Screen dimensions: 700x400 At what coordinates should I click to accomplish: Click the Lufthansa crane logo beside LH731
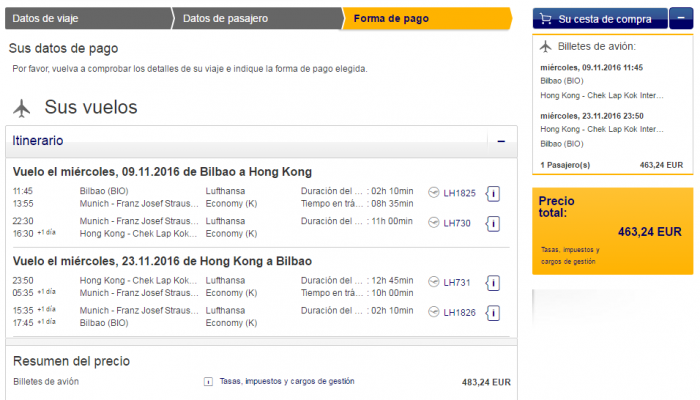(x=433, y=282)
